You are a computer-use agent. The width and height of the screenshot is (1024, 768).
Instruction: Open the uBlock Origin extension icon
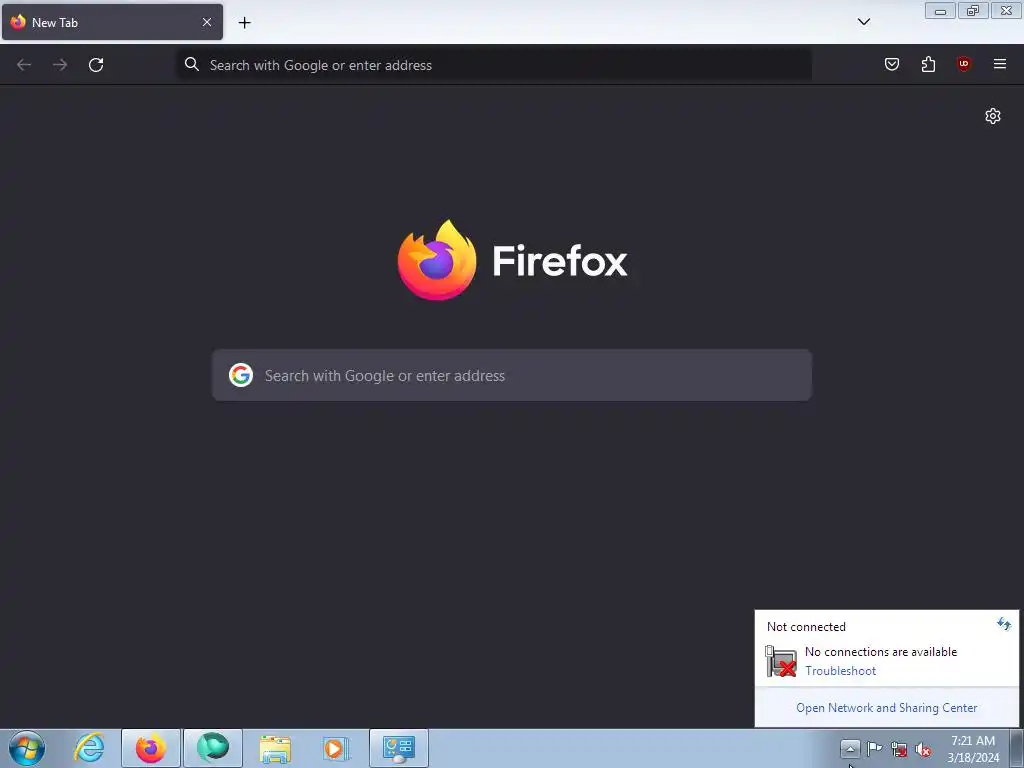[x=964, y=64]
